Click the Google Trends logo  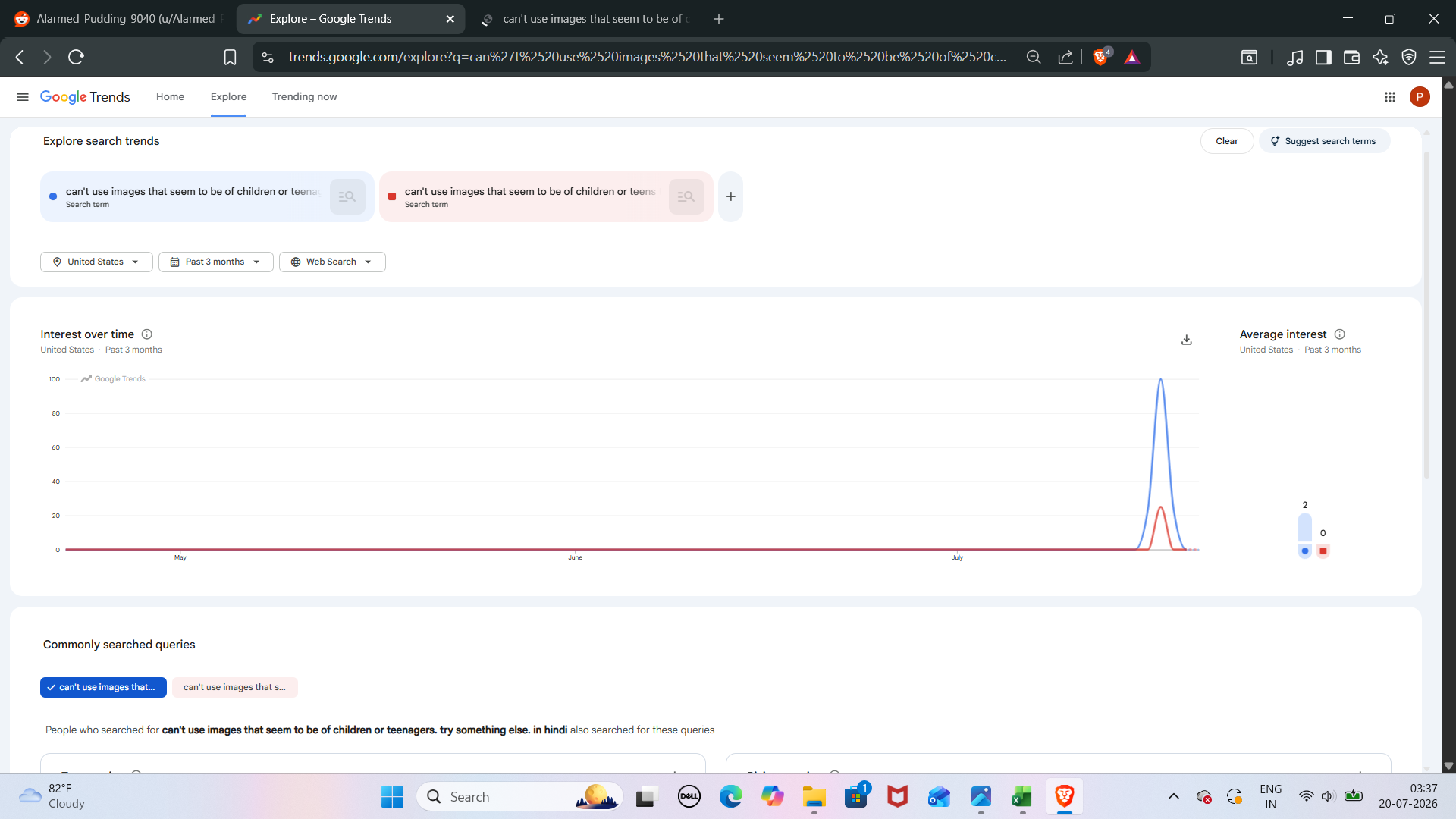click(85, 97)
